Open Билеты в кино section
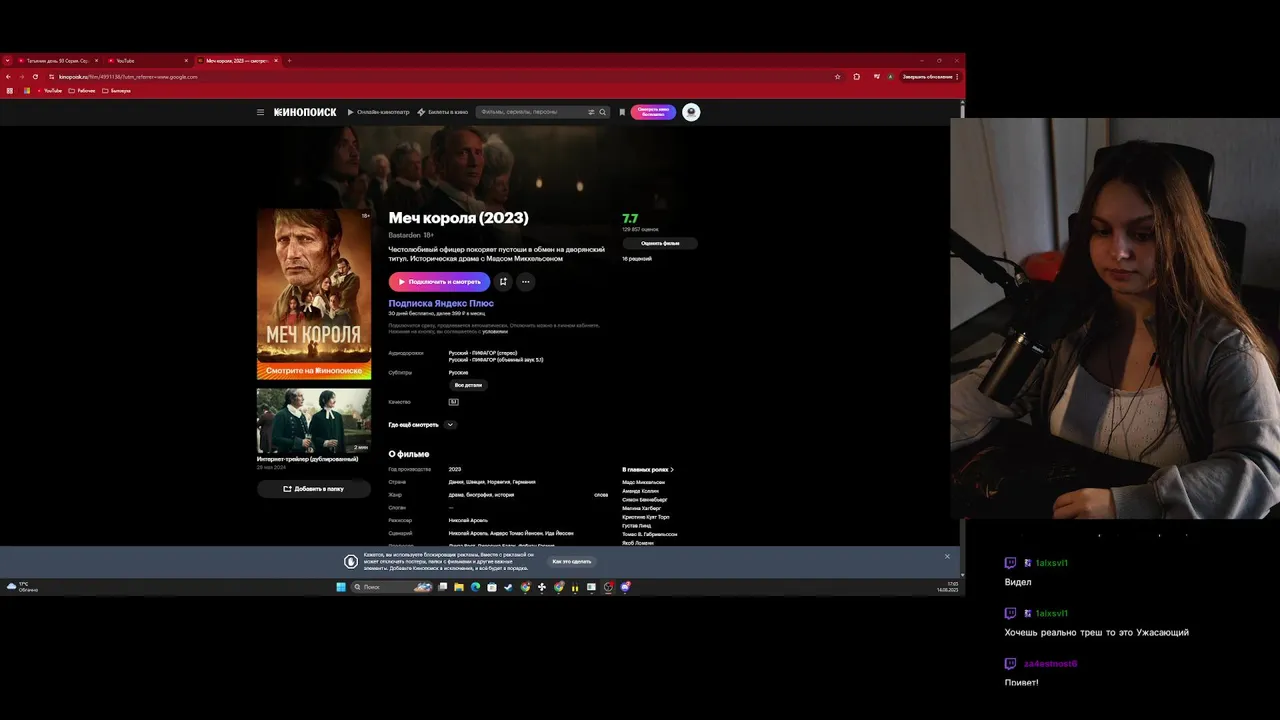Screen dimensions: 1280x720 point(442,112)
